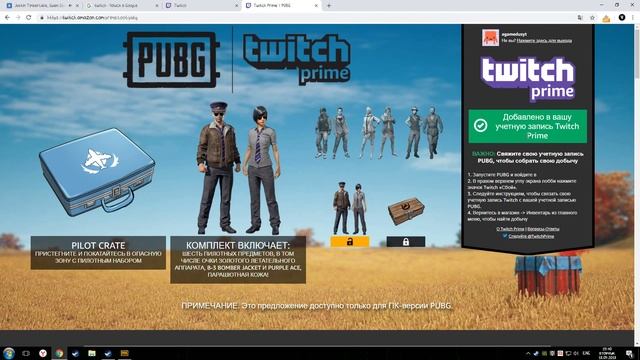Click the first pair of greyed-out character skins
640x360 pixels.
(x=332, y=133)
